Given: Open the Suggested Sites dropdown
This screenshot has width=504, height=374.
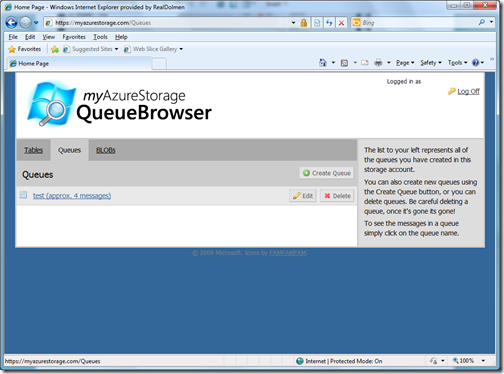Looking at the screenshot, I should [91, 49].
